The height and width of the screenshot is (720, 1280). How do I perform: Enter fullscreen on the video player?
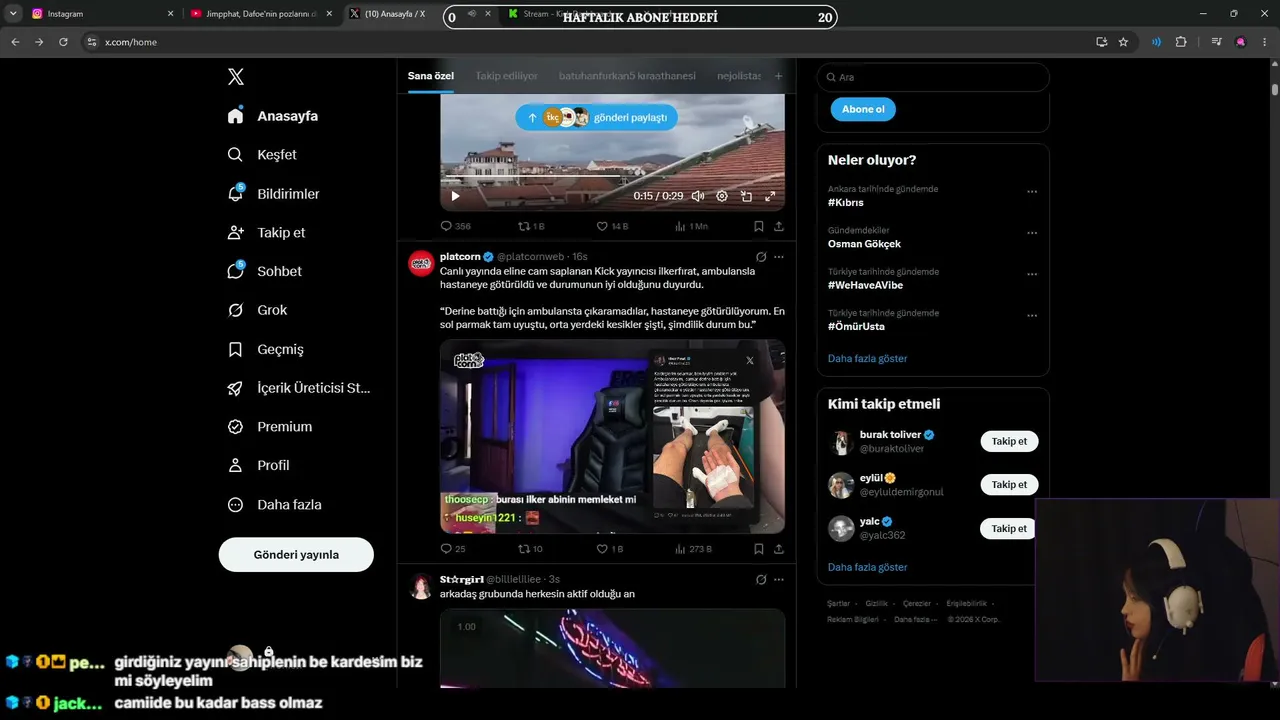(770, 196)
